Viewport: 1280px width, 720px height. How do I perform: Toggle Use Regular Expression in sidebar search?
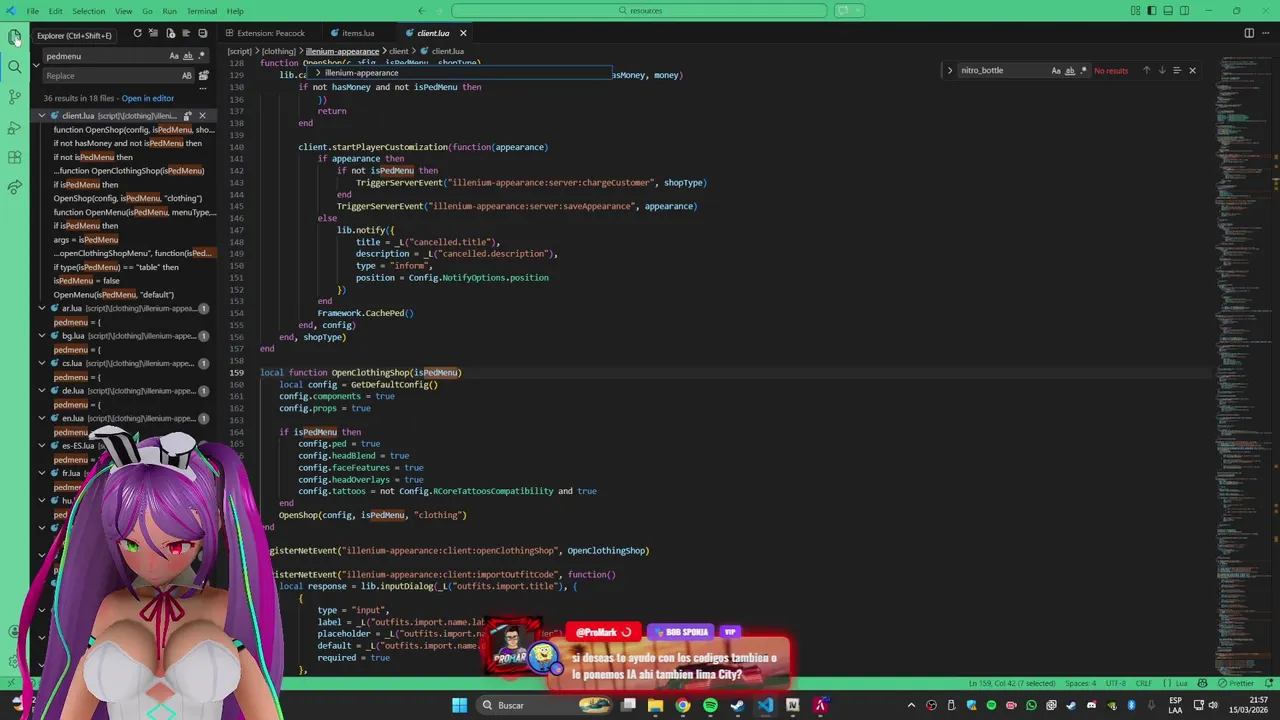[201, 56]
